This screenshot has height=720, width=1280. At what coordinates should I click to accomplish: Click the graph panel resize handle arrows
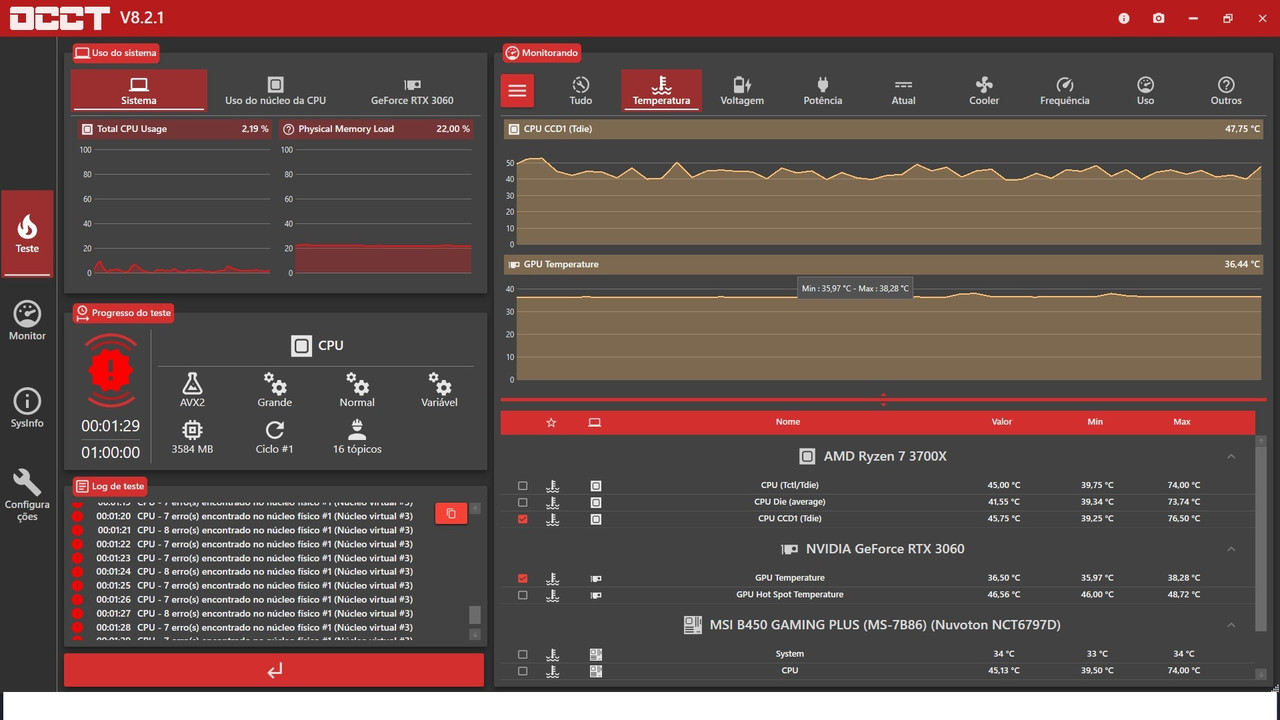point(884,400)
